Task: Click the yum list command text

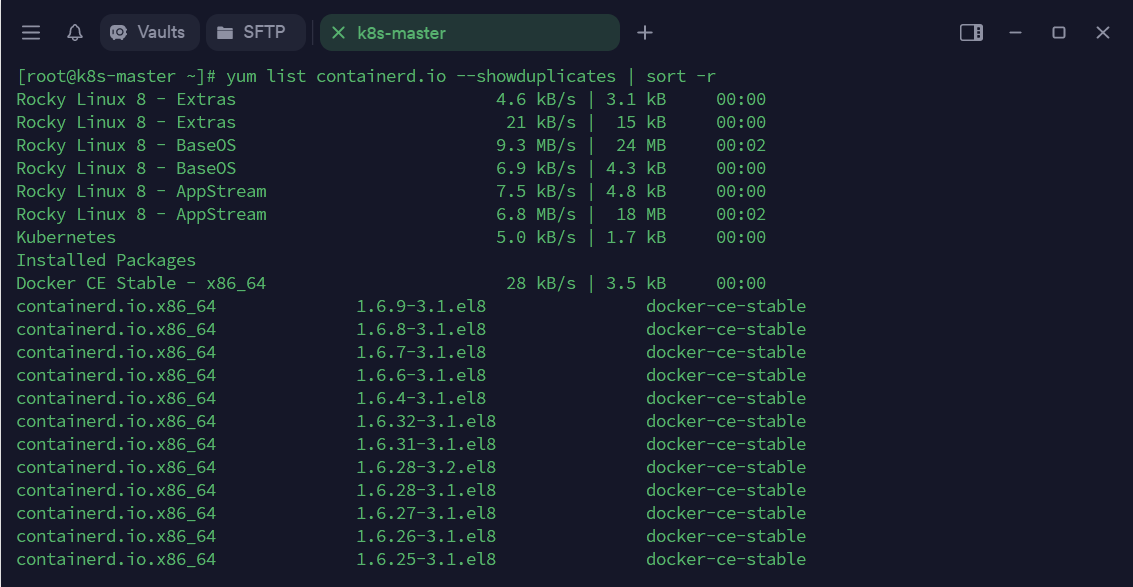Action: click(x=470, y=76)
